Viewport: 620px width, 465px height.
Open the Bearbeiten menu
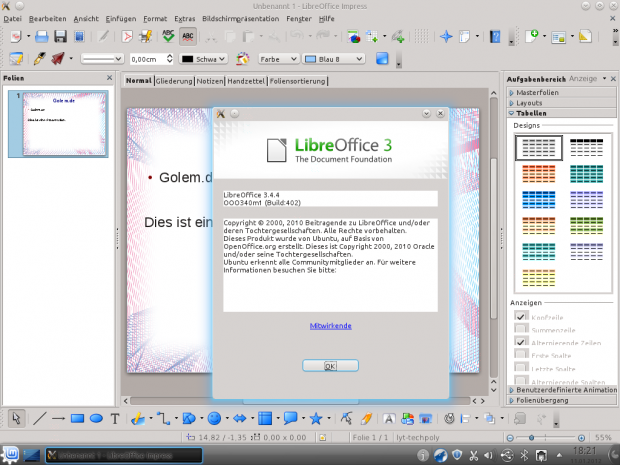(x=47, y=19)
